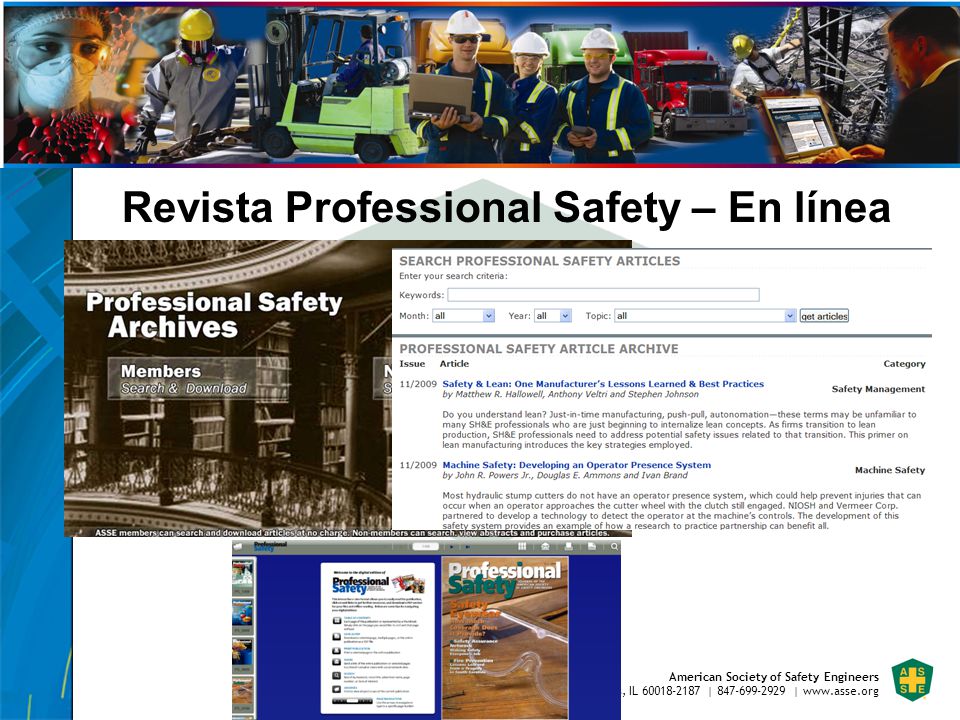The image size is (960, 720).
Task: Click the get articles button
Action: 824,316
